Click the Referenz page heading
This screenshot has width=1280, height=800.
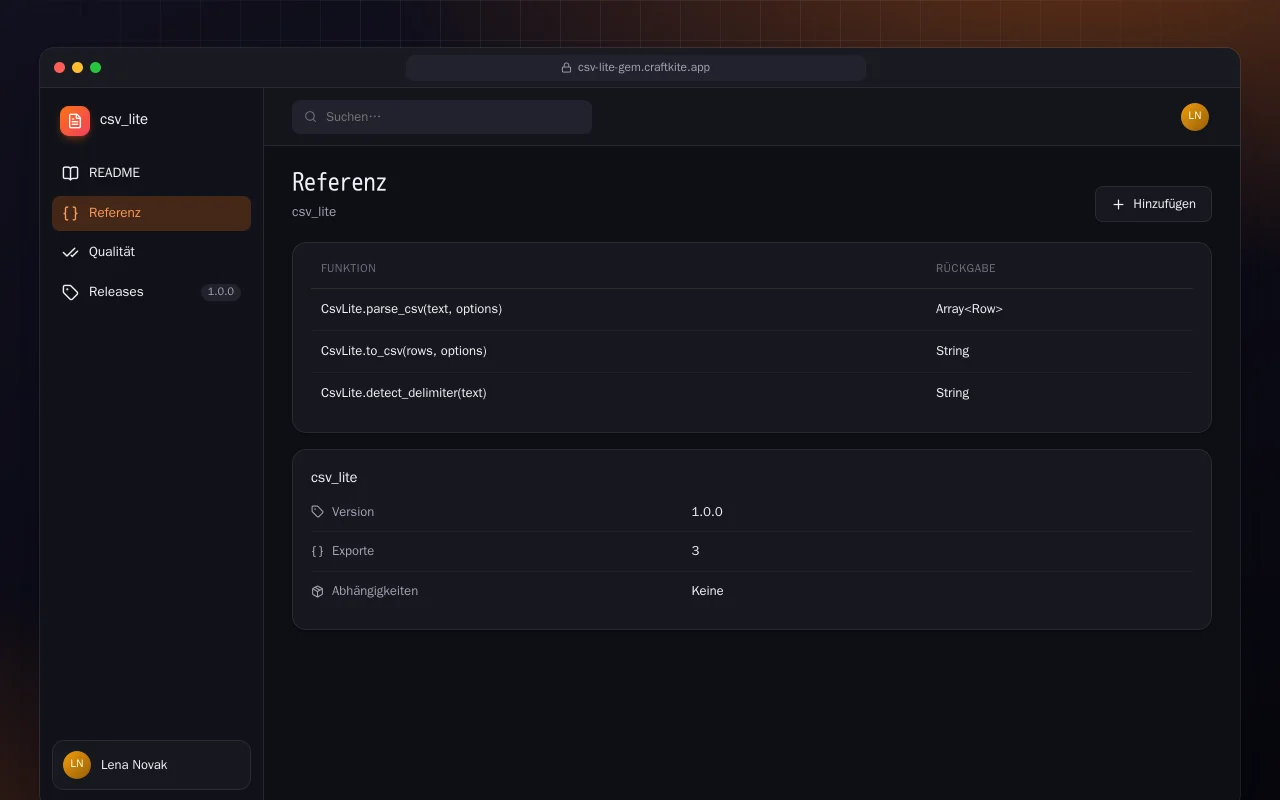339,182
